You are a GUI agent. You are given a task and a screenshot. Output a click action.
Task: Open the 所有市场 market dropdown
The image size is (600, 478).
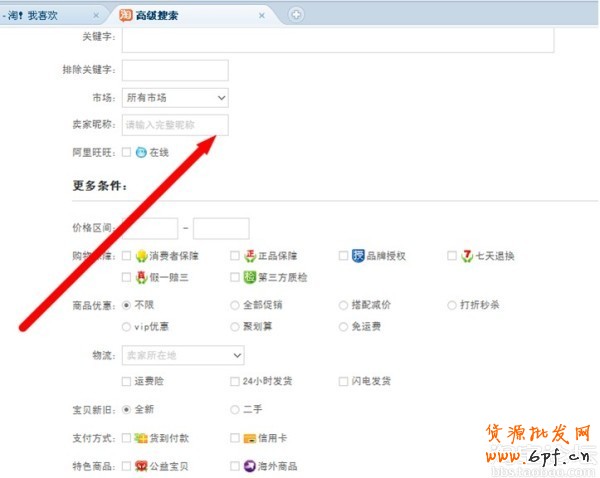coord(175,97)
